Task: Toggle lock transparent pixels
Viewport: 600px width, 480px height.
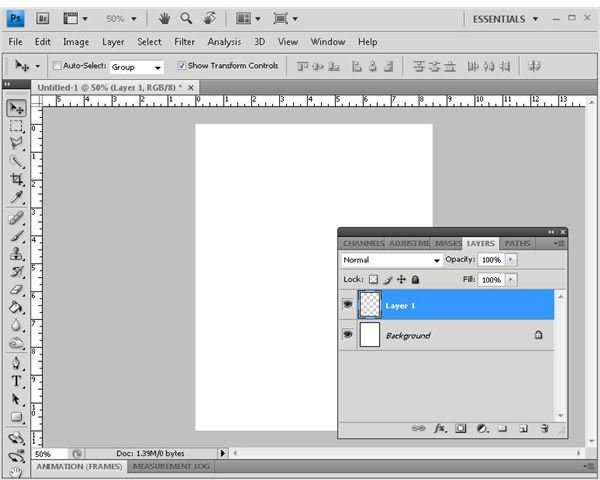Action: click(373, 279)
